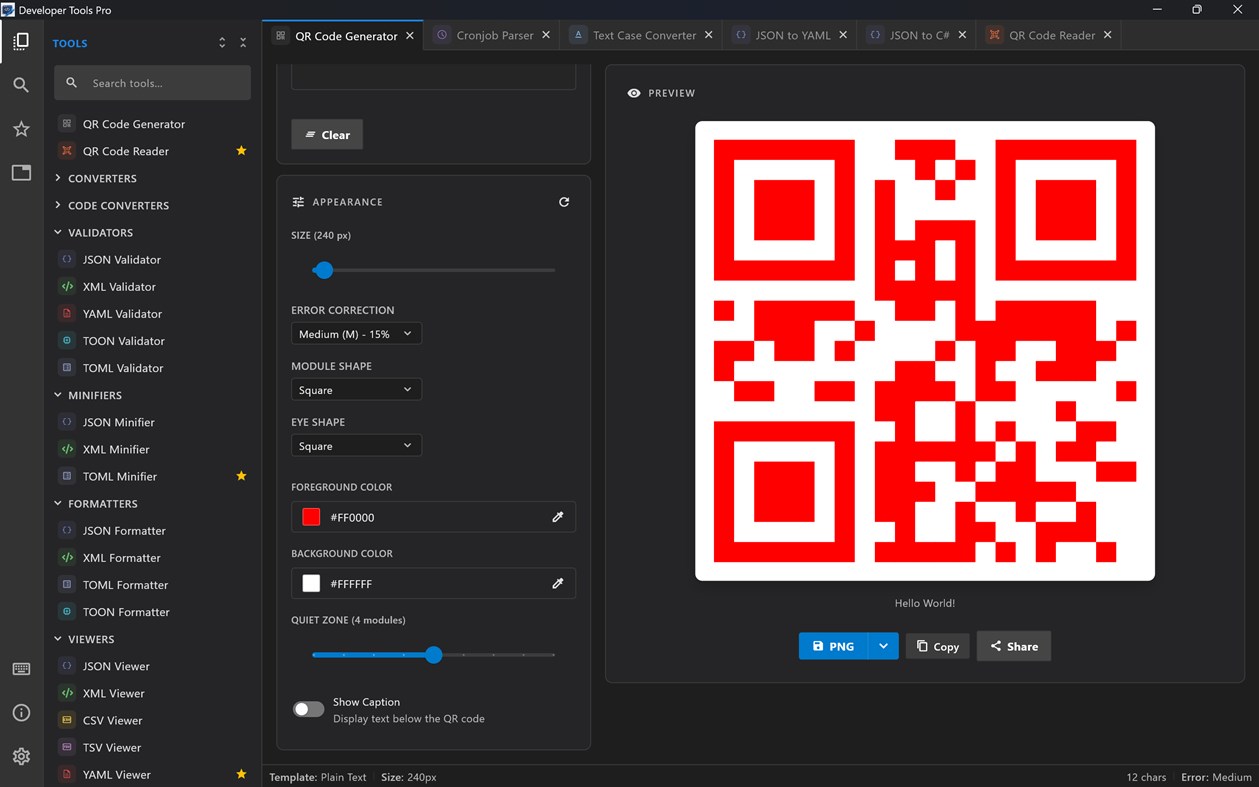Unfavorite TOML Minifier star
The width and height of the screenshot is (1259, 787).
[x=241, y=476]
